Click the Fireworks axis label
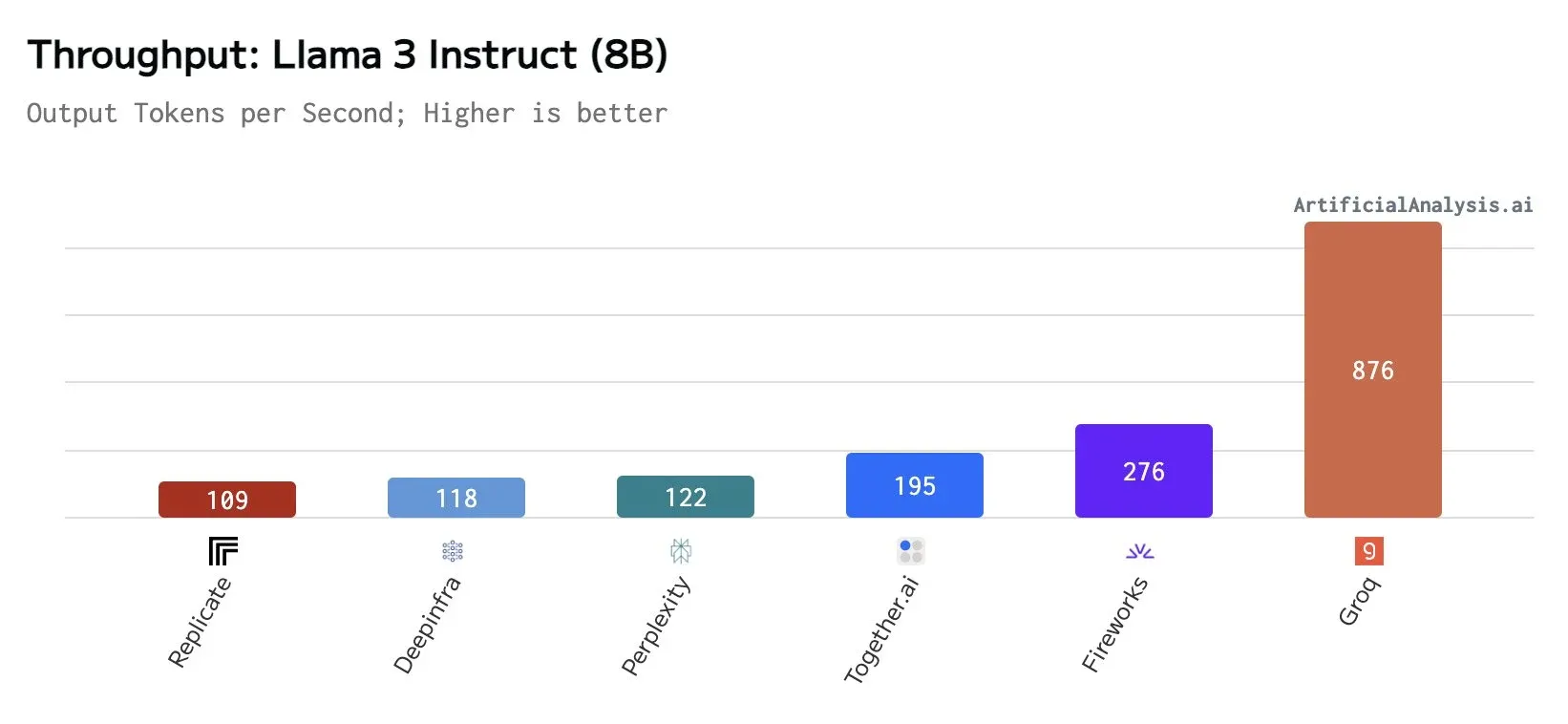The width and height of the screenshot is (1568, 724). pyautogui.click(x=1114, y=625)
